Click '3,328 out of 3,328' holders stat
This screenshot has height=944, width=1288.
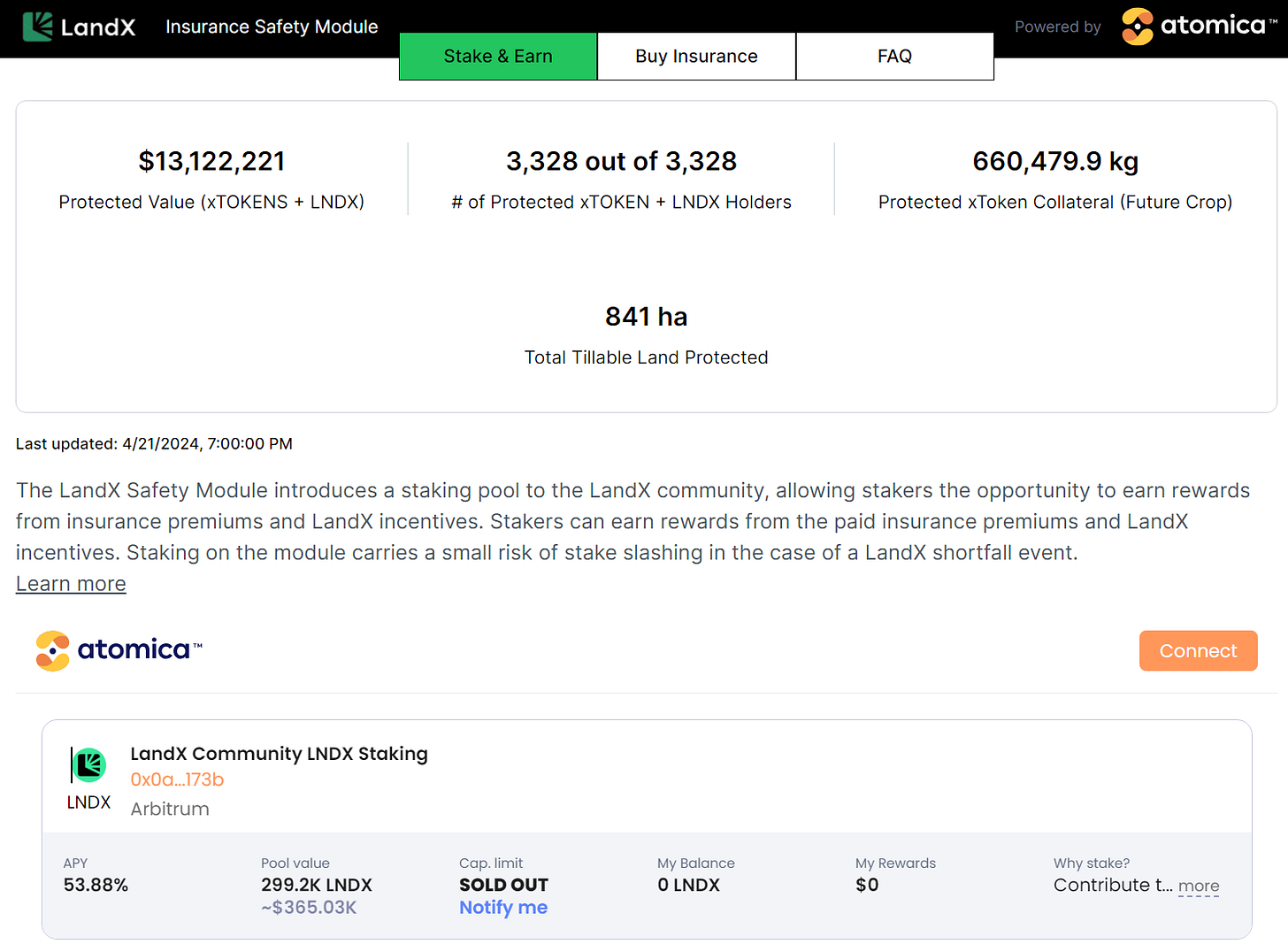(x=621, y=161)
